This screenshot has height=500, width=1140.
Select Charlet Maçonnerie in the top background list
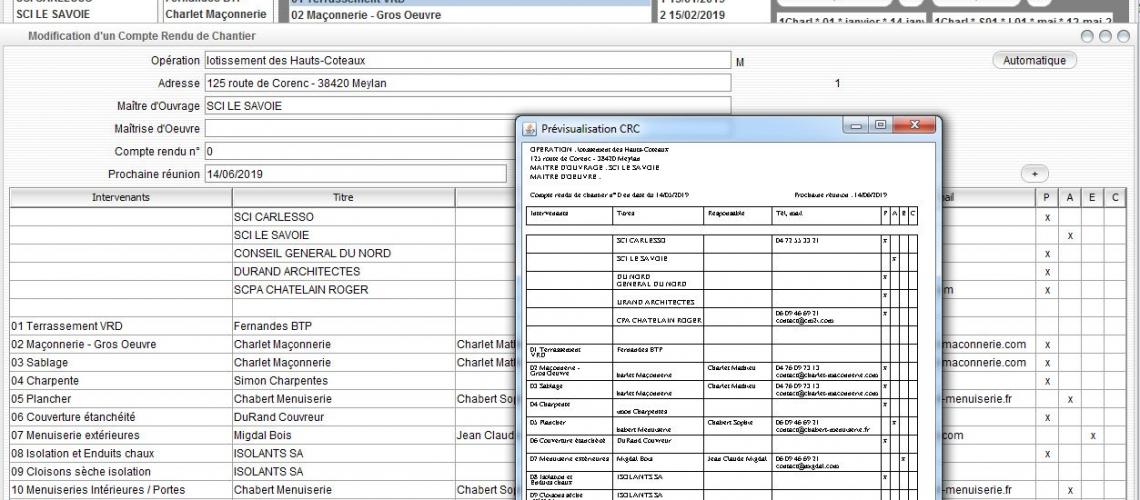point(216,15)
